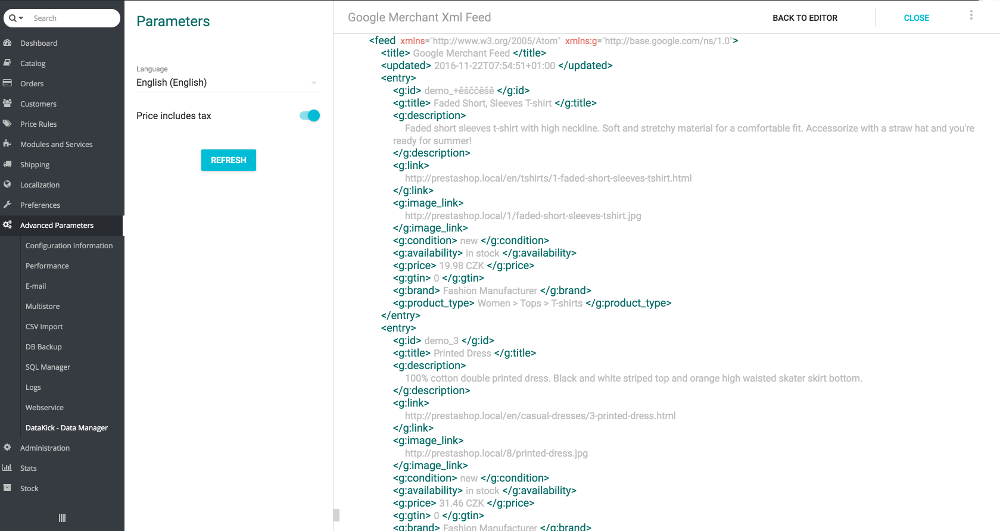The width and height of the screenshot is (1000, 531).
Task: Open the Preferences menu item
Action: tap(40, 205)
